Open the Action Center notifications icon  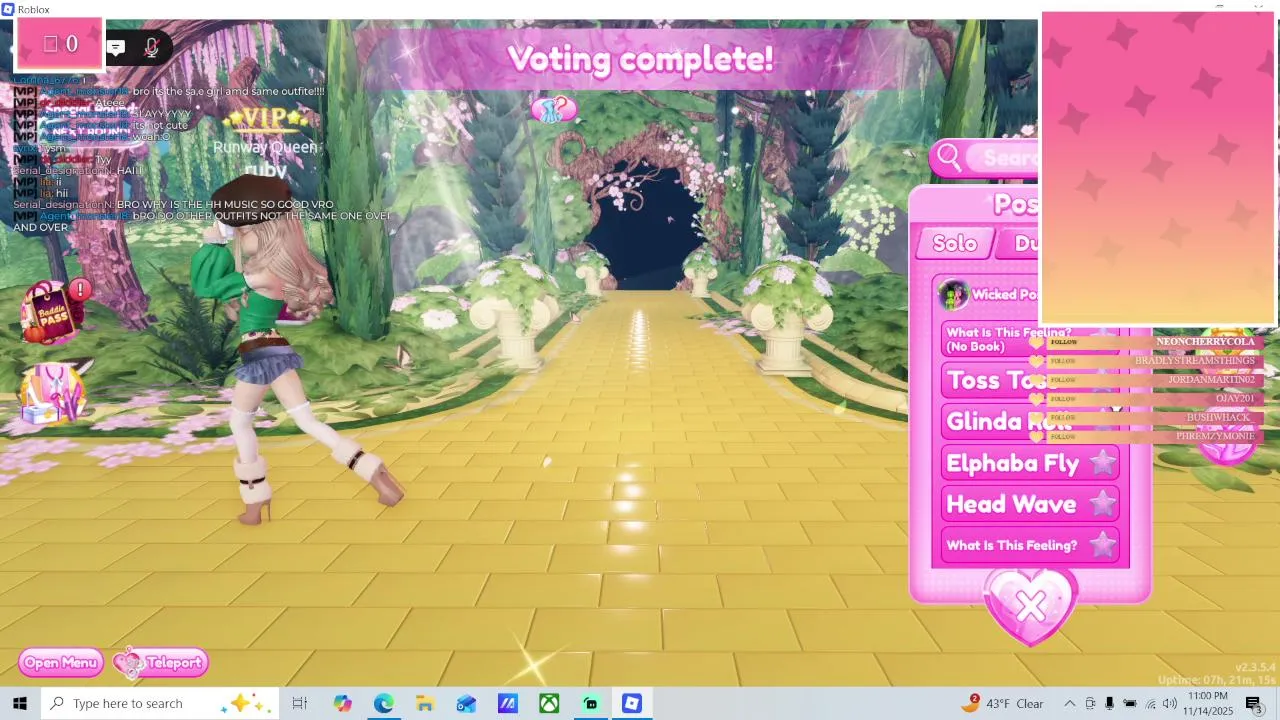point(1255,704)
